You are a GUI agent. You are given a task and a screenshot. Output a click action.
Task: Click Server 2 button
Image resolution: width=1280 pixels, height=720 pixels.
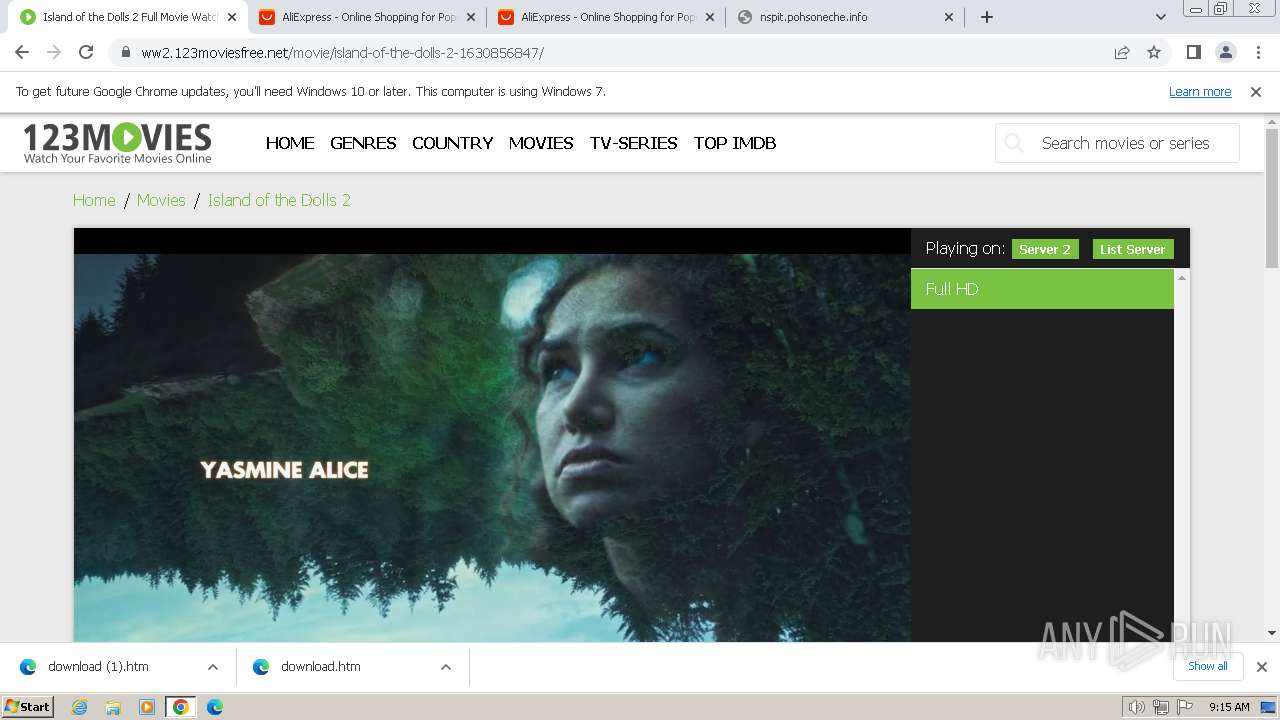click(x=1045, y=250)
